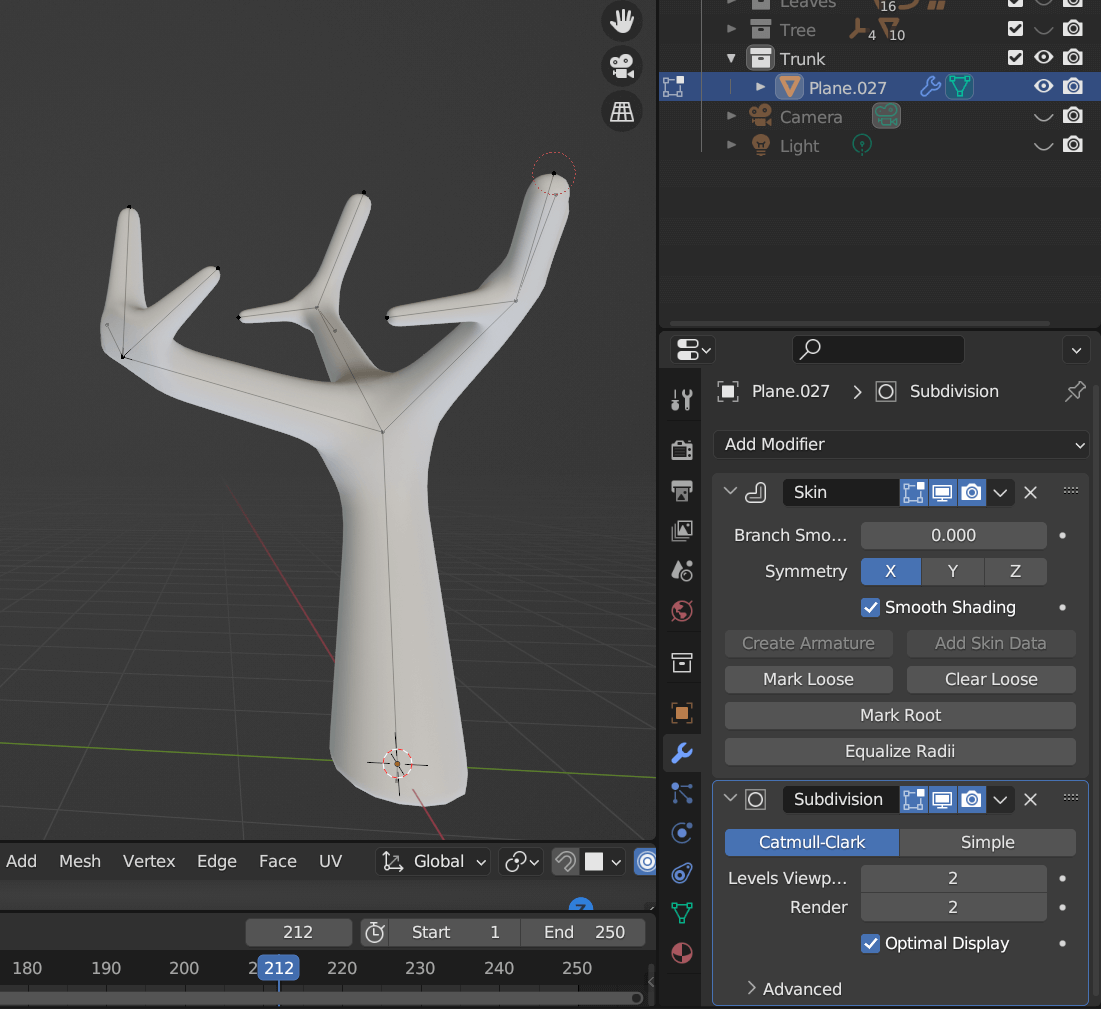This screenshot has width=1101, height=1009.
Task: Enable Z symmetry in Skin modifier
Action: (x=1015, y=572)
